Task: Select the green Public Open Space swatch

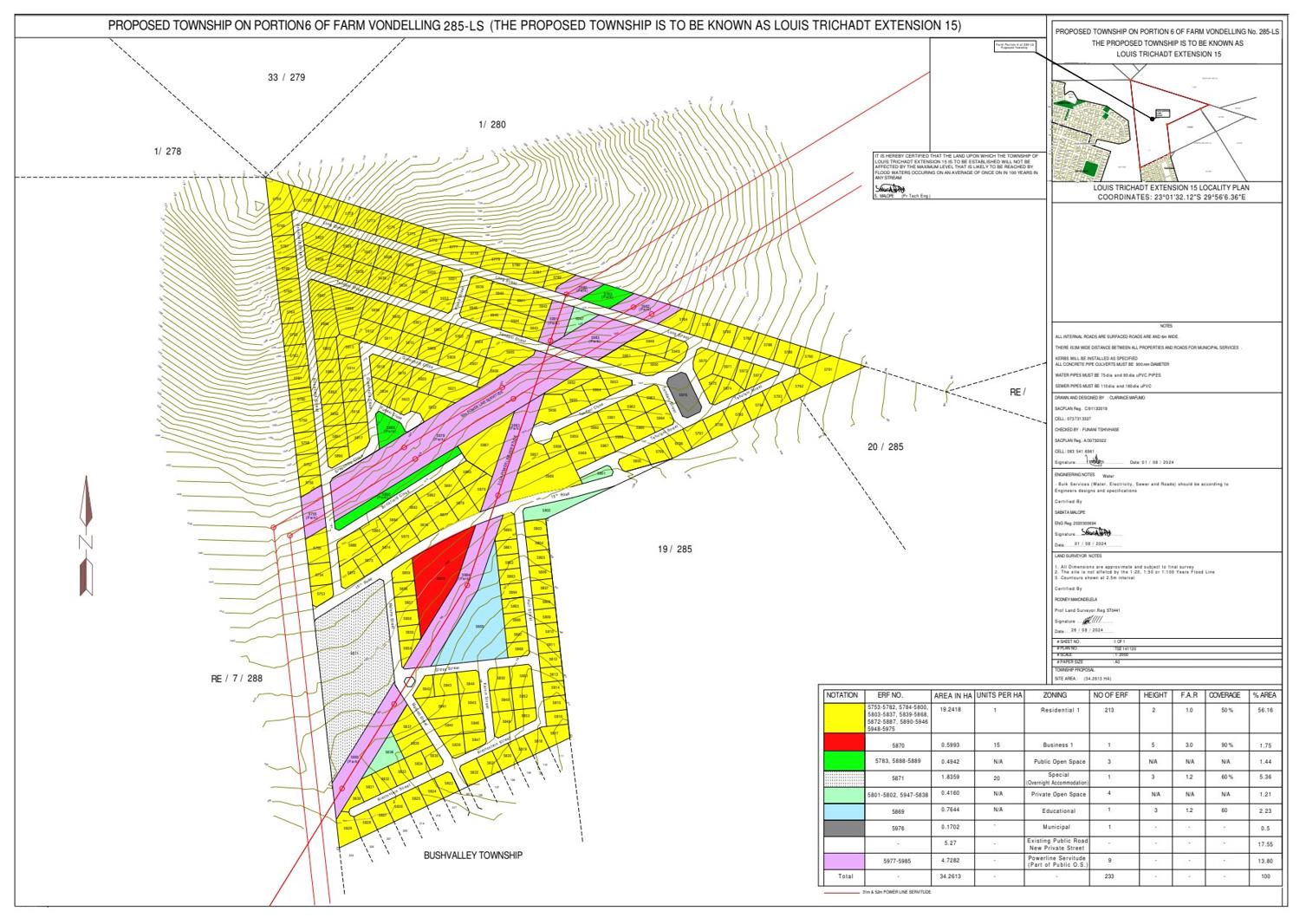Action: pyautogui.click(x=842, y=760)
